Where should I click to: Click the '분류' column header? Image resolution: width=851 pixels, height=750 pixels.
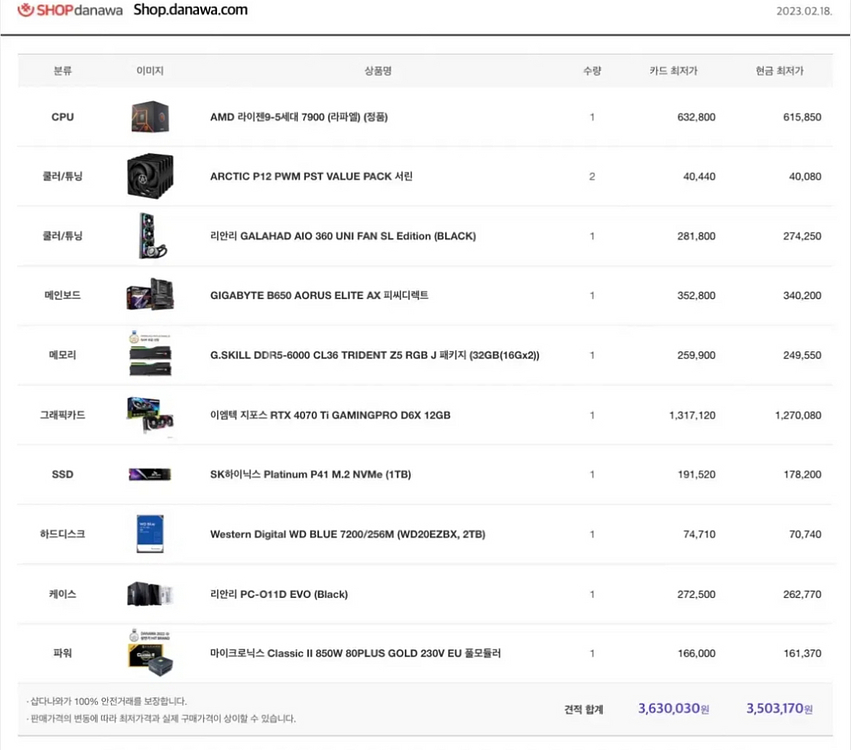pyautogui.click(x=62, y=71)
